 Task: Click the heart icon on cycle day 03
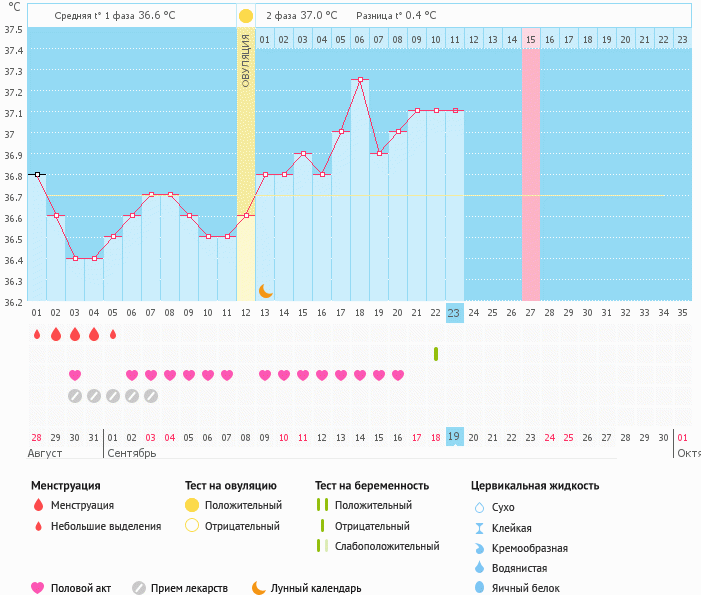tap(75, 375)
